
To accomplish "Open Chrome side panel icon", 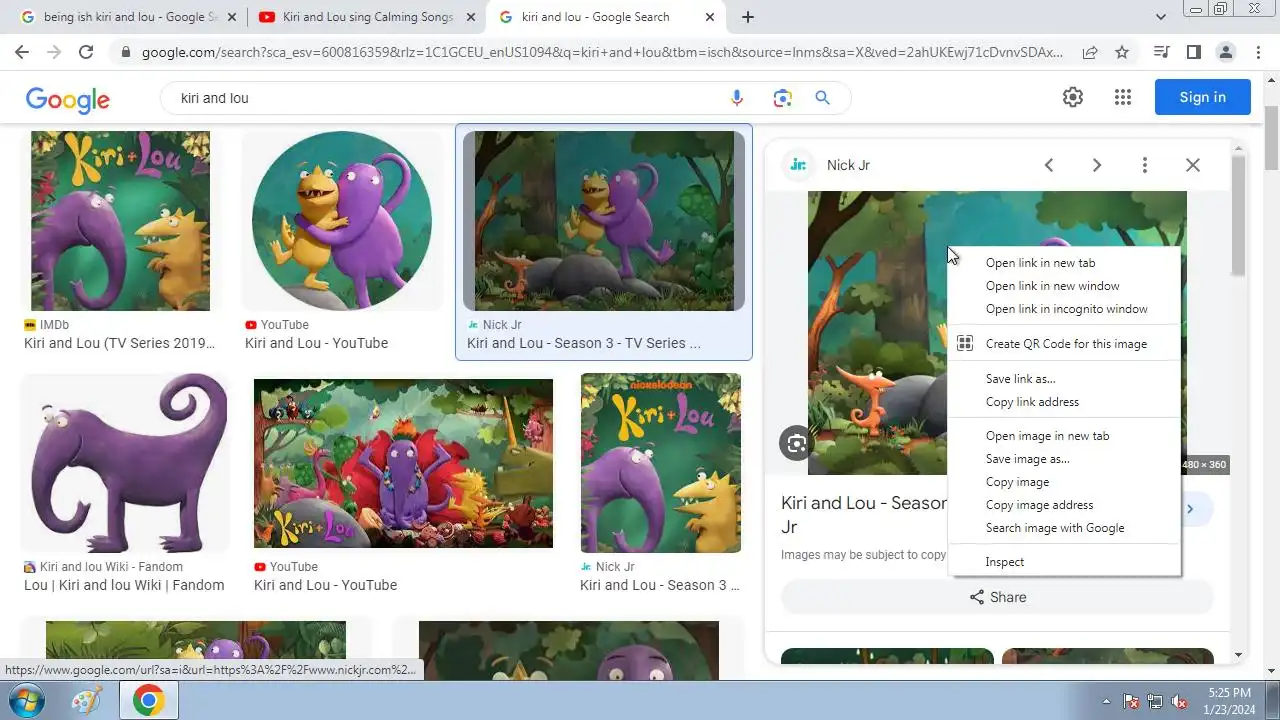I will pyautogui.click(x=1193, y=52).
